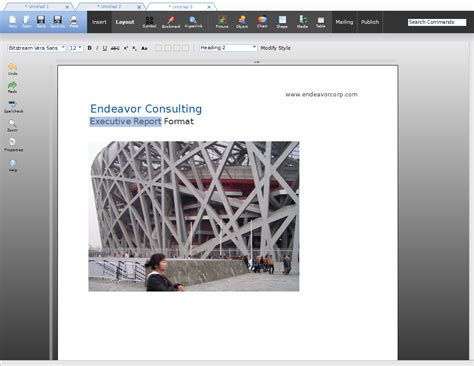
Task: Insert a Shape
Action: click(282, 22)
